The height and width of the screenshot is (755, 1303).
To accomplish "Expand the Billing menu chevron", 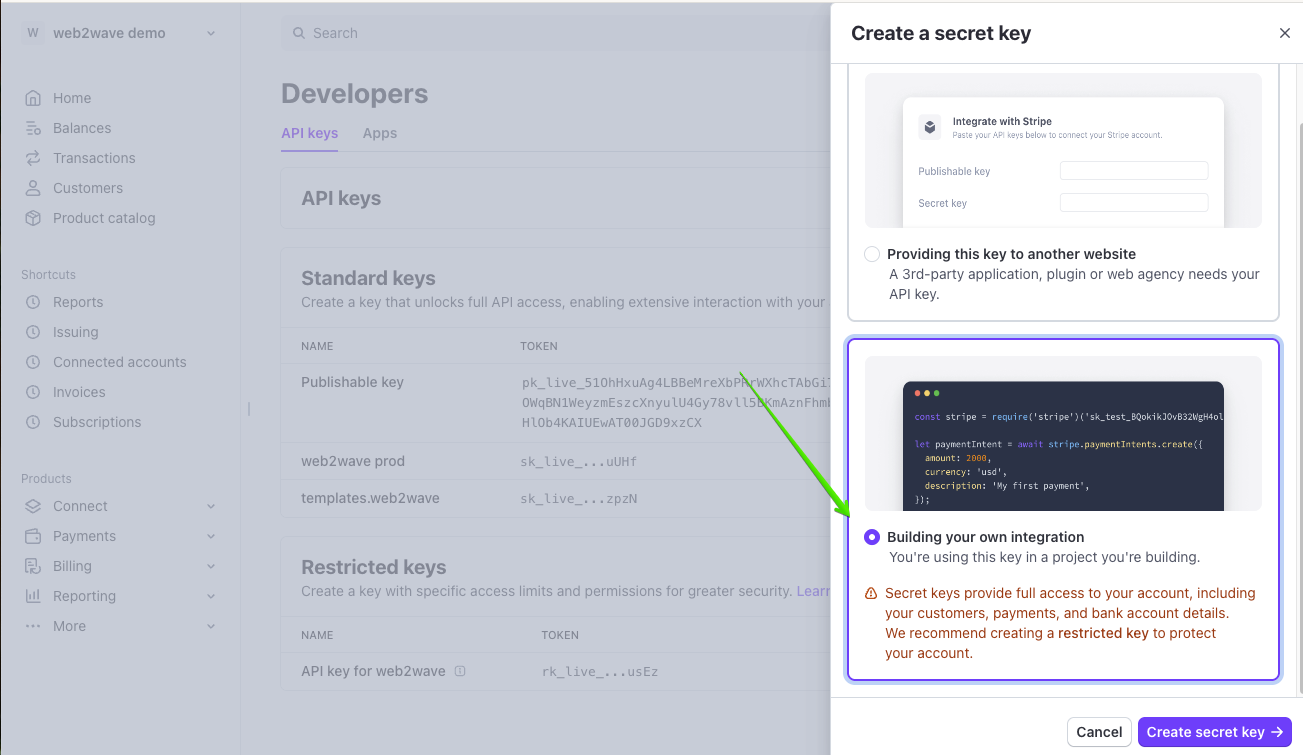I will pos(211,566).
